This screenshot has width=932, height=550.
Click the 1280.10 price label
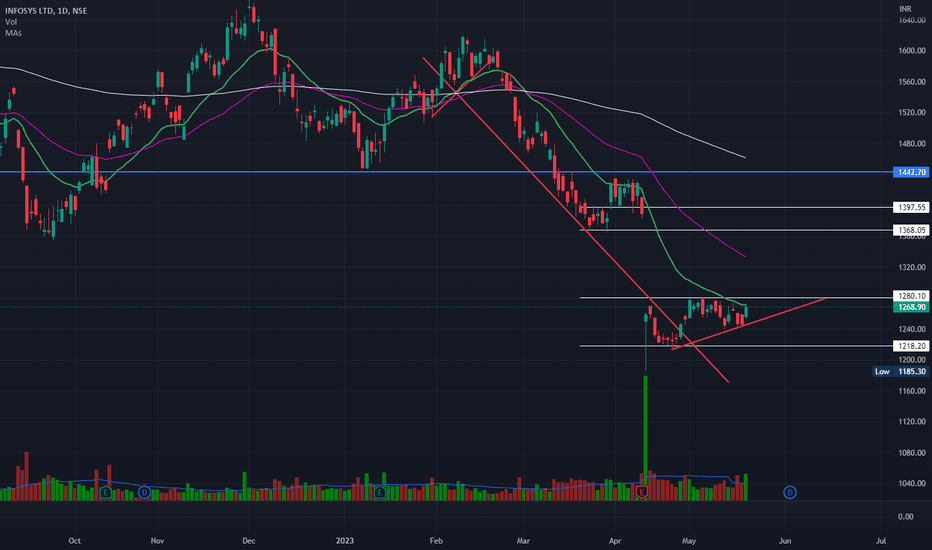(911, 296)
